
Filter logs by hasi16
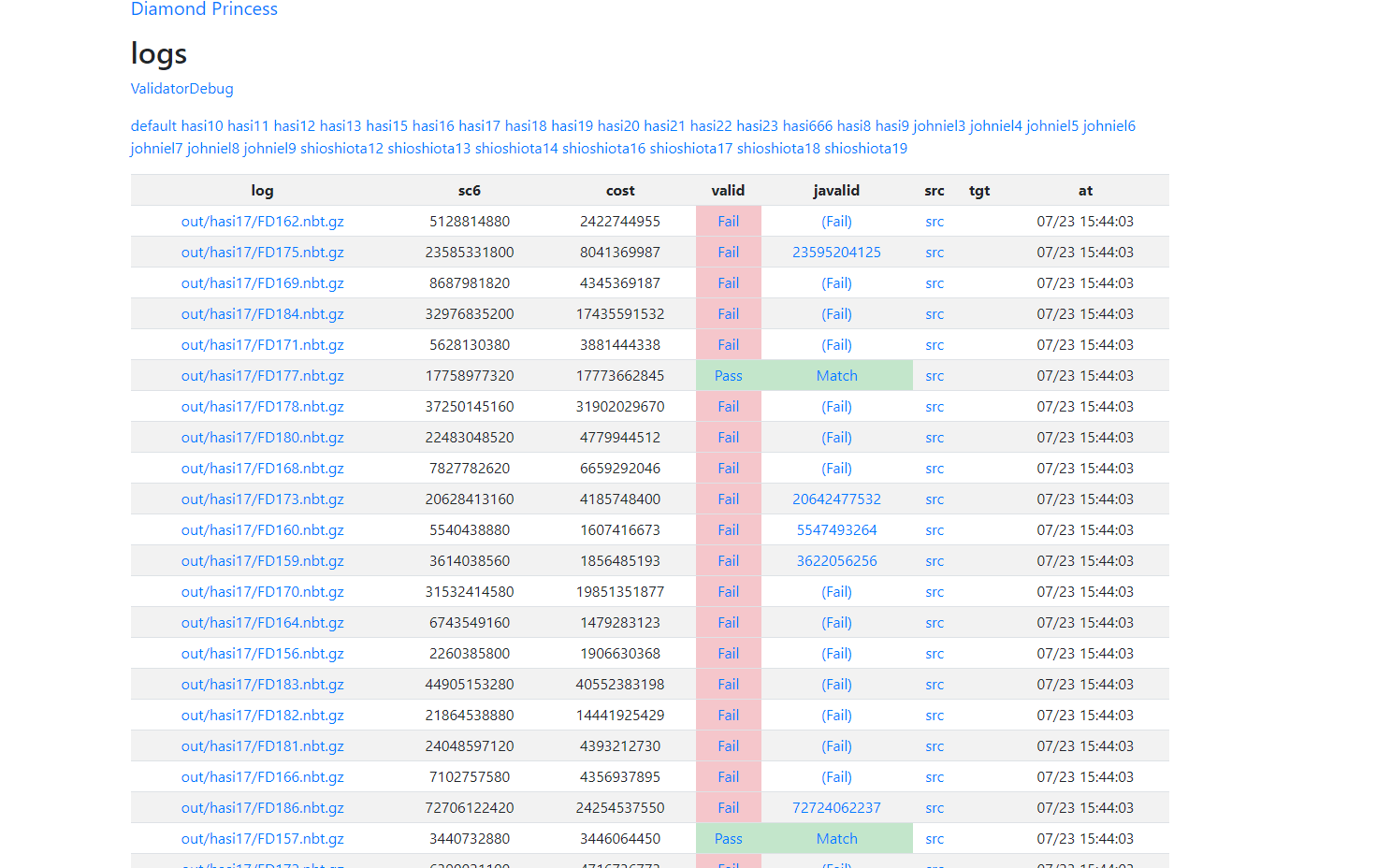[433, 126]
